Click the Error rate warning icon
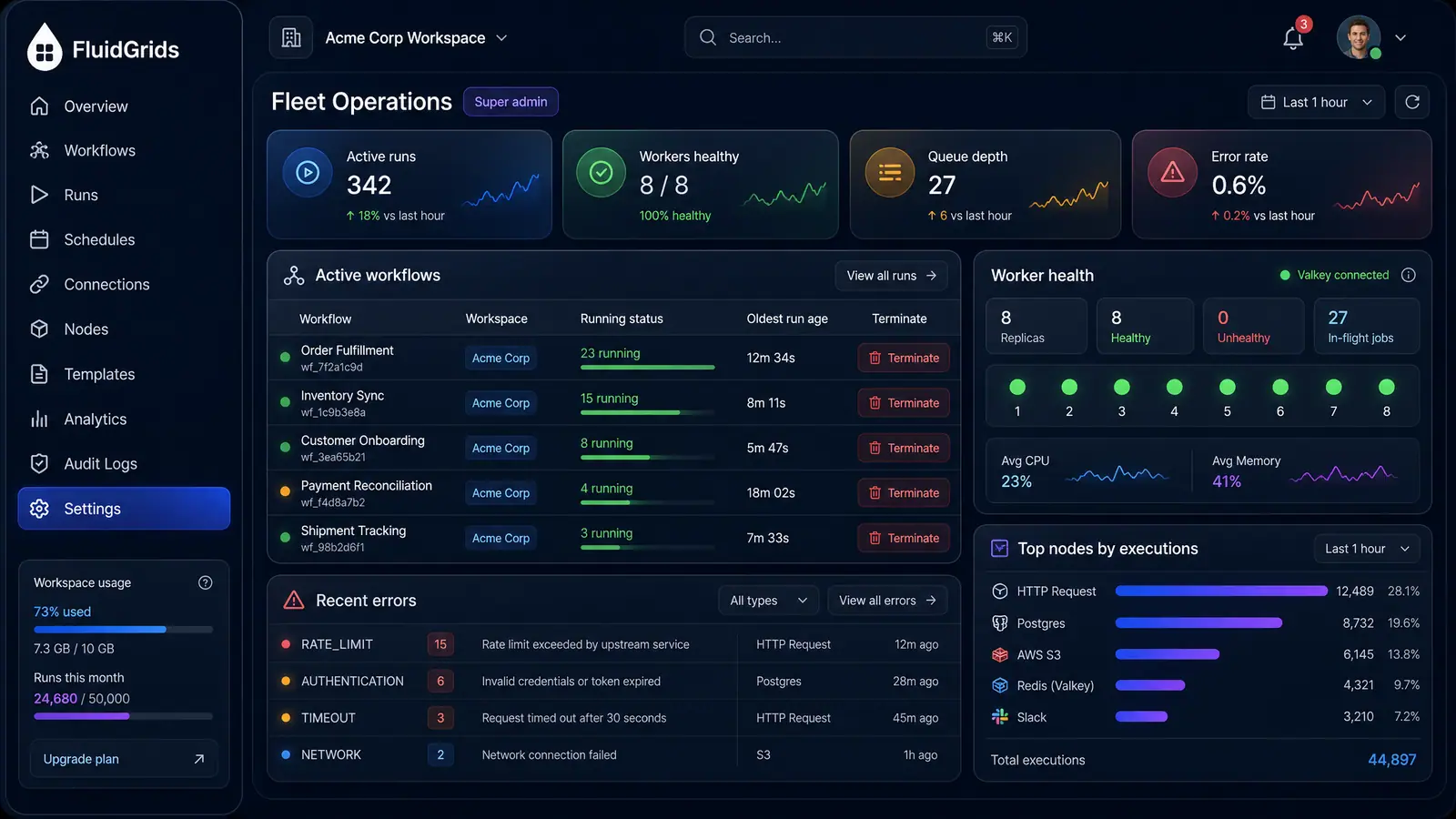Image resolution: width=1456 pixels, height=819 pixels. click(1172, 172)
